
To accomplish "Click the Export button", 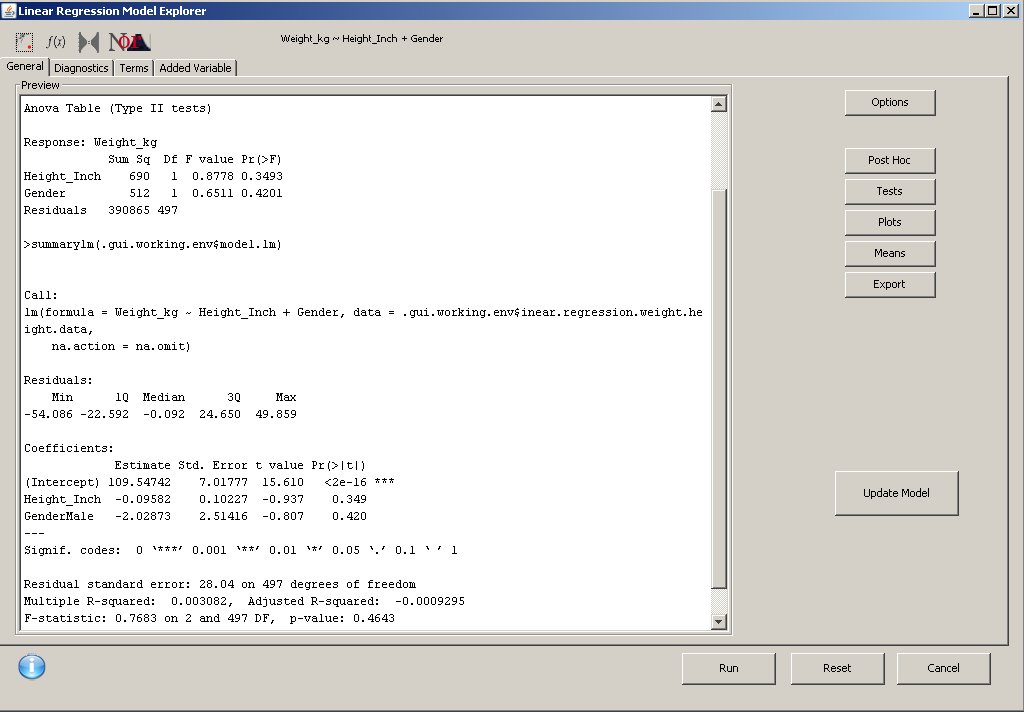I will point(889,284).
